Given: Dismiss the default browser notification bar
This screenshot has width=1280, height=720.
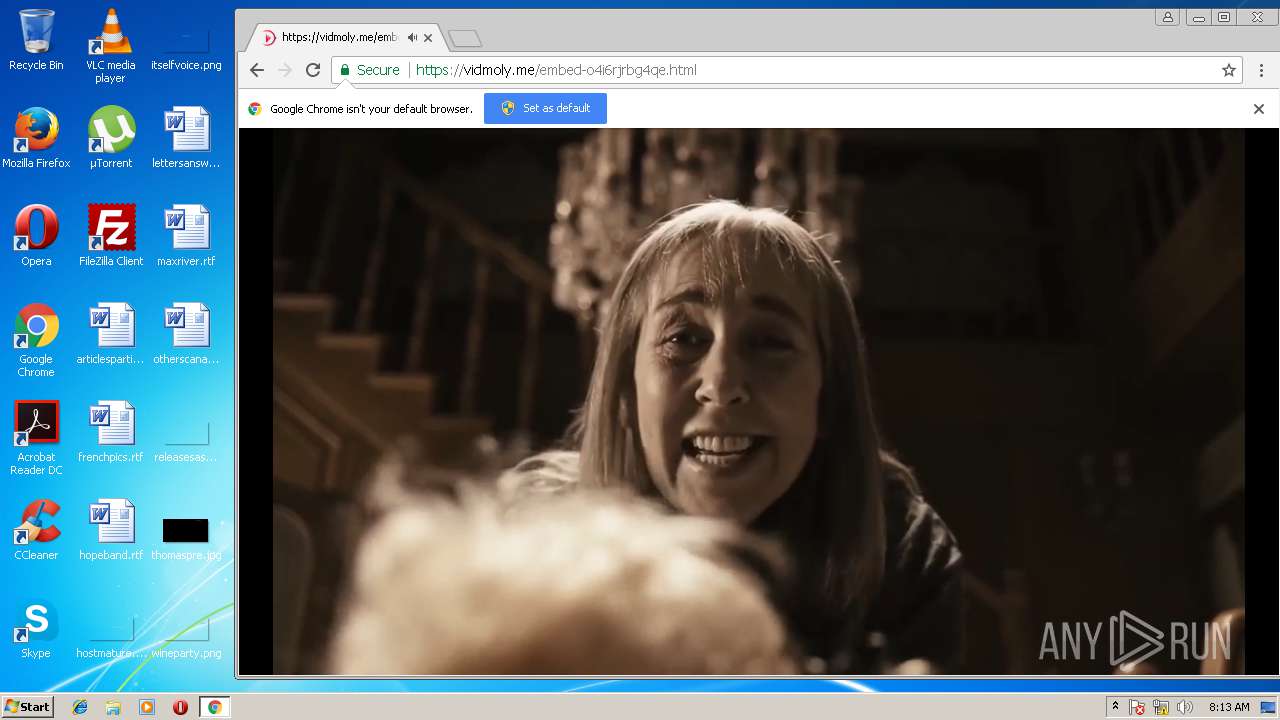Looking at the screenshot, I should tap(1259, 108).
